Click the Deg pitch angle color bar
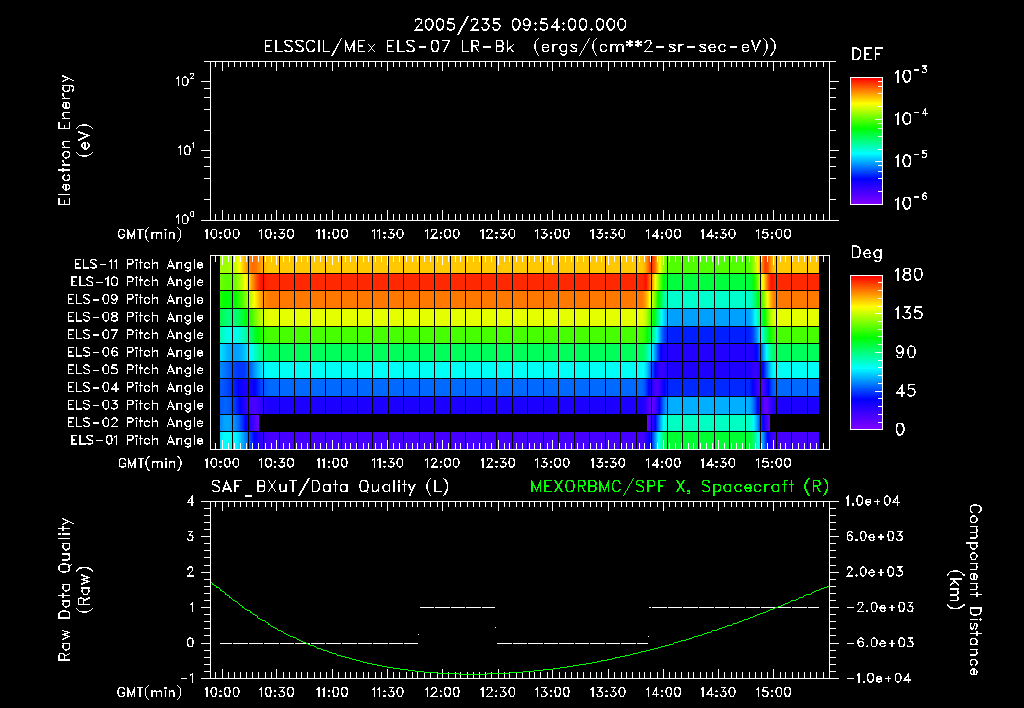Screen dimensions: 1024x708 866,352
